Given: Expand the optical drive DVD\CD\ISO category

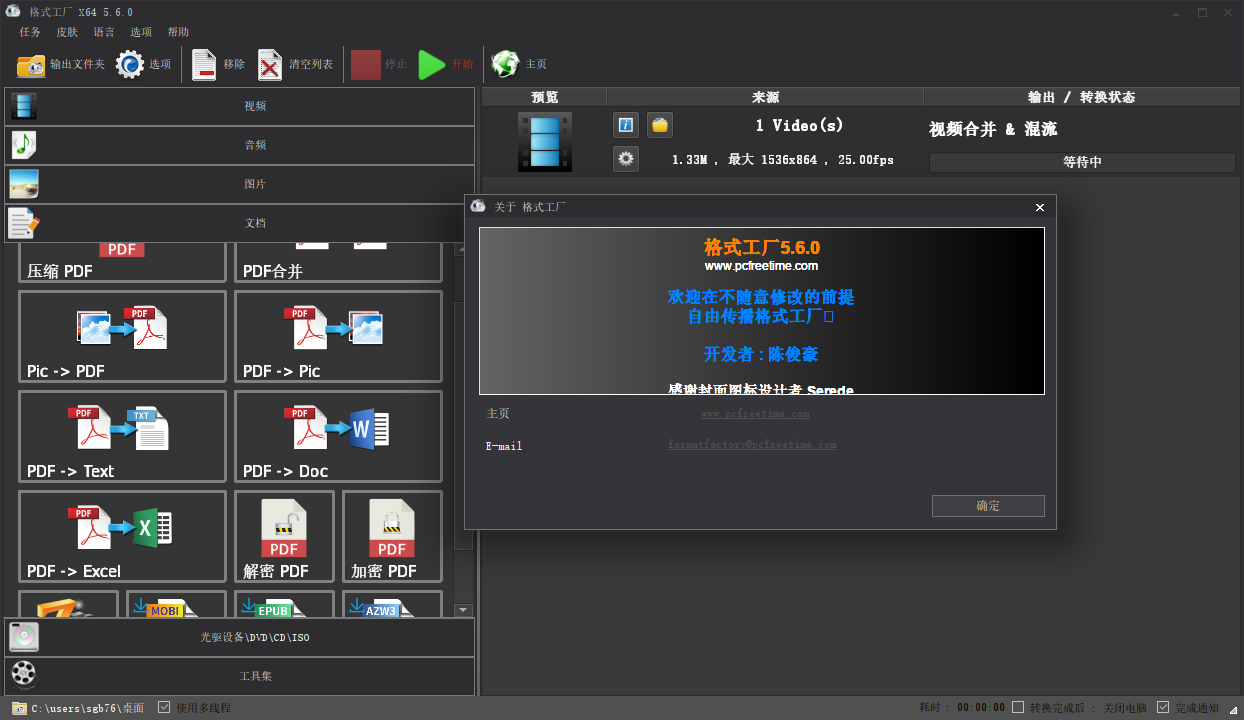Looking at the screenshot, I should 239,637.
